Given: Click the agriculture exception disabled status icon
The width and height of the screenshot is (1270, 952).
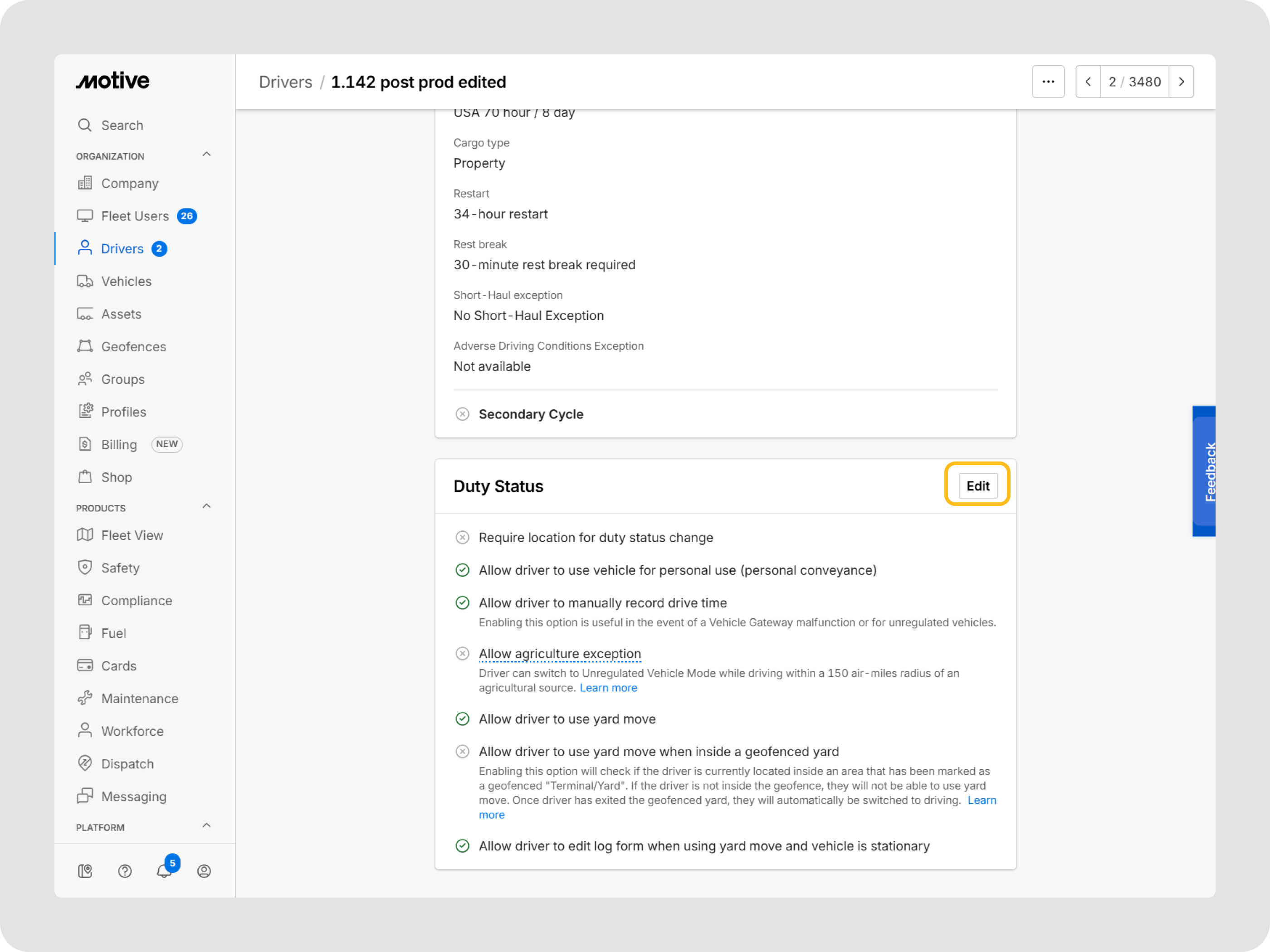Looking at the screenshot, I should [462, 654].
